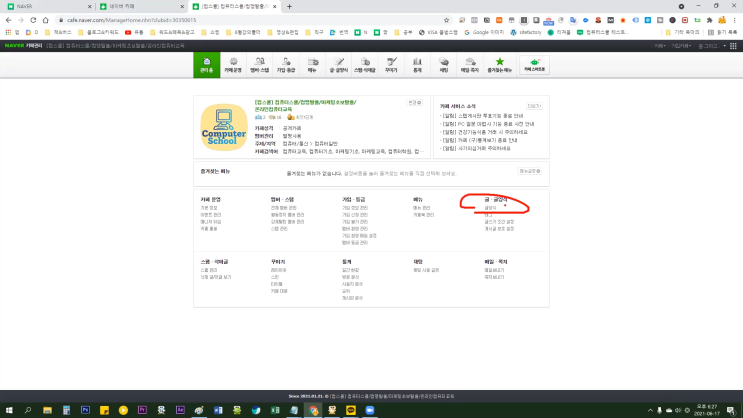Open the Windows Start menu

click(9, 410)
